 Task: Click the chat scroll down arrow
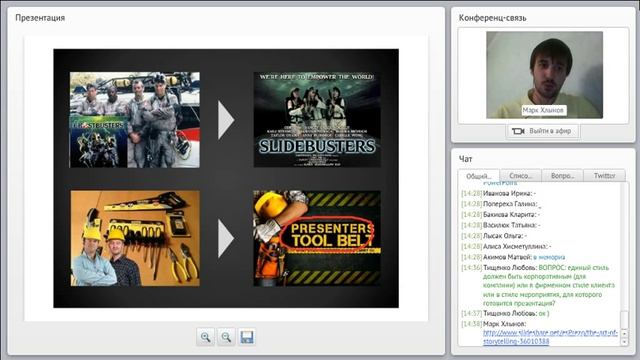[x=624, y=342]
